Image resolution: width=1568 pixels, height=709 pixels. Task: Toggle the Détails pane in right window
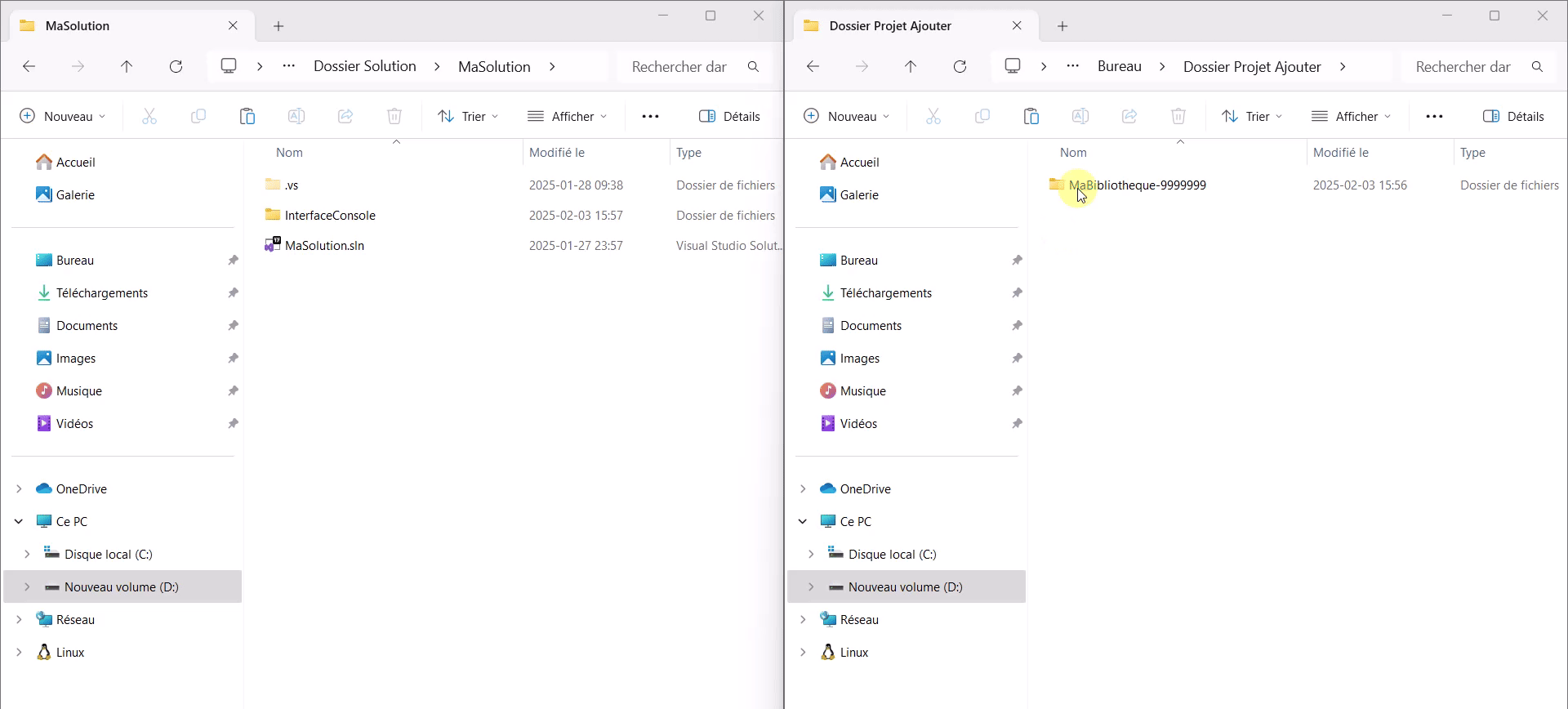tap(1513, 117)
